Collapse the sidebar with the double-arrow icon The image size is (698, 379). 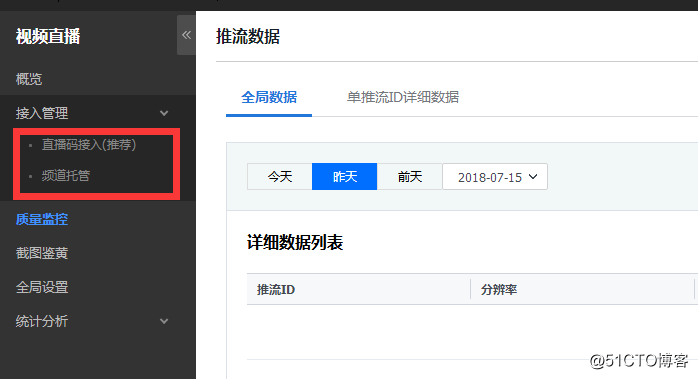tap(186, 35)
